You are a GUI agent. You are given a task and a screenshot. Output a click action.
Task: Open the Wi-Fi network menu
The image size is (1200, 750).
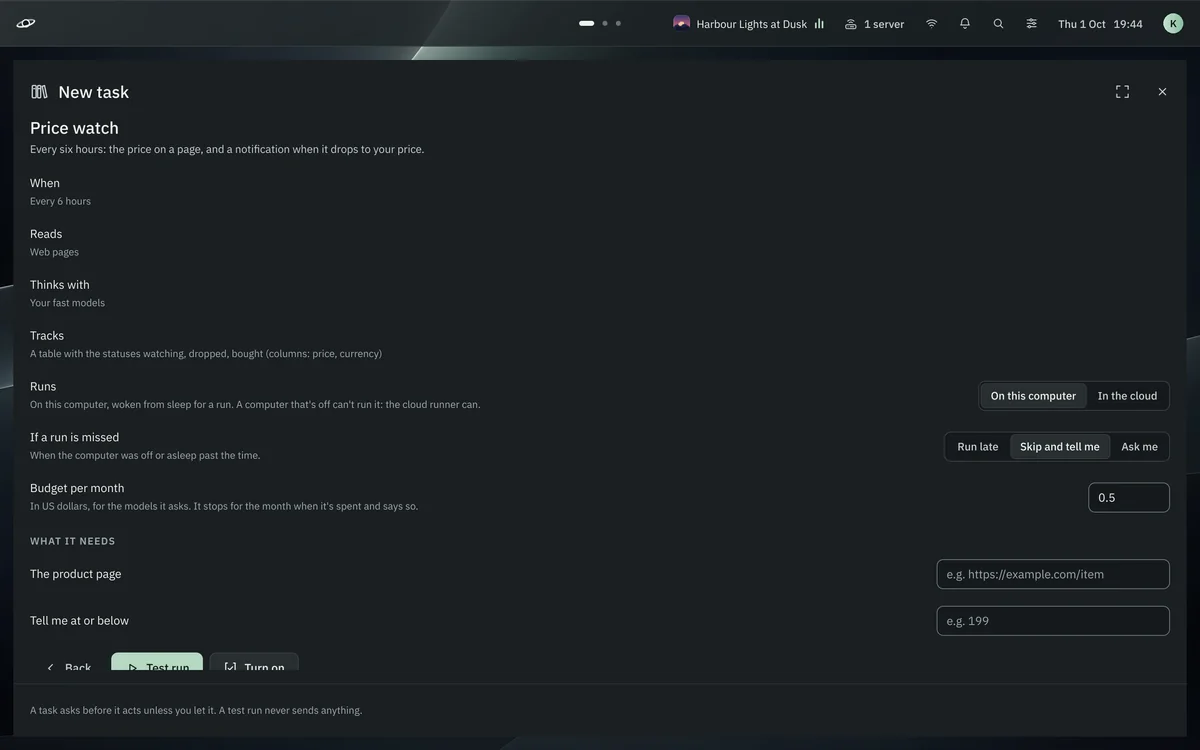pos(931,23)
